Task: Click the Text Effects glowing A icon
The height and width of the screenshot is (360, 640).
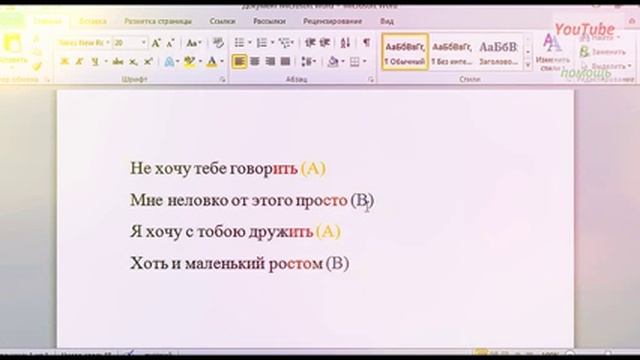Action: (169, 62)
